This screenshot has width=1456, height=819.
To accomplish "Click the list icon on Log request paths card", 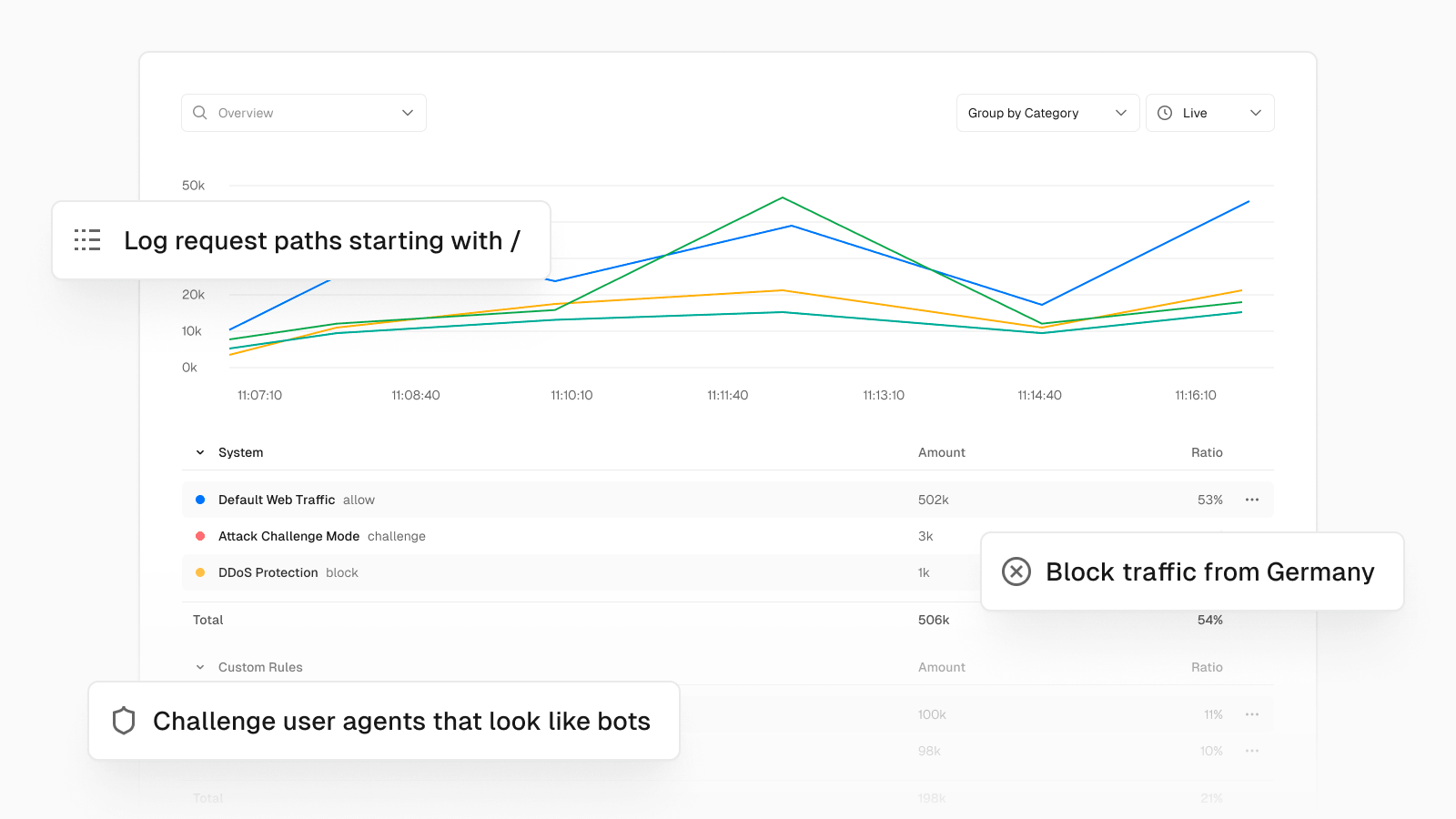I will click(87, 240).
